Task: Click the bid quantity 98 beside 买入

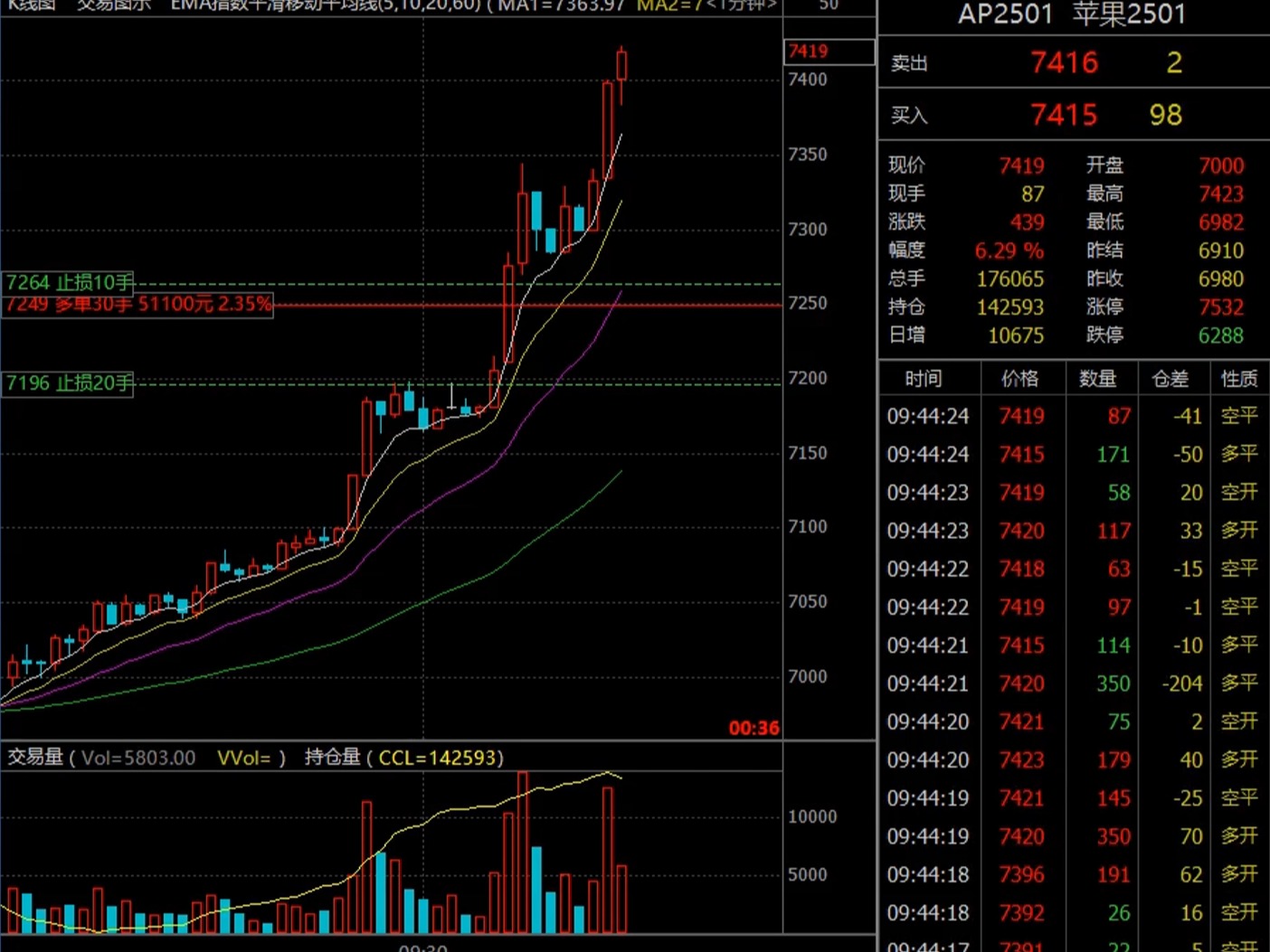Action: click(1166, 115)
